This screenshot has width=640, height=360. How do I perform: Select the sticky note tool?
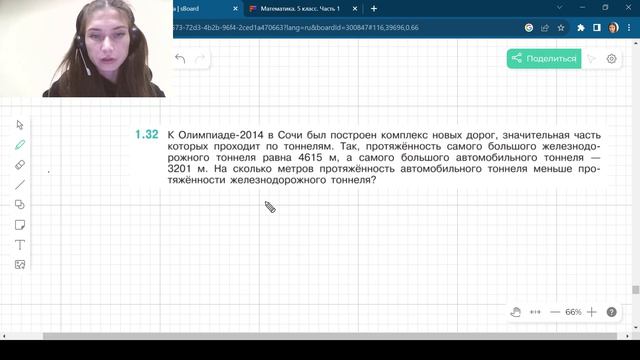[x=20, y=225]
